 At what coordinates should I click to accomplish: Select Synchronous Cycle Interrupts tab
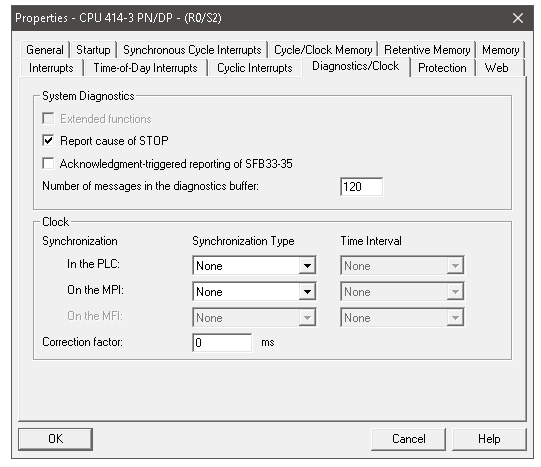192,50
